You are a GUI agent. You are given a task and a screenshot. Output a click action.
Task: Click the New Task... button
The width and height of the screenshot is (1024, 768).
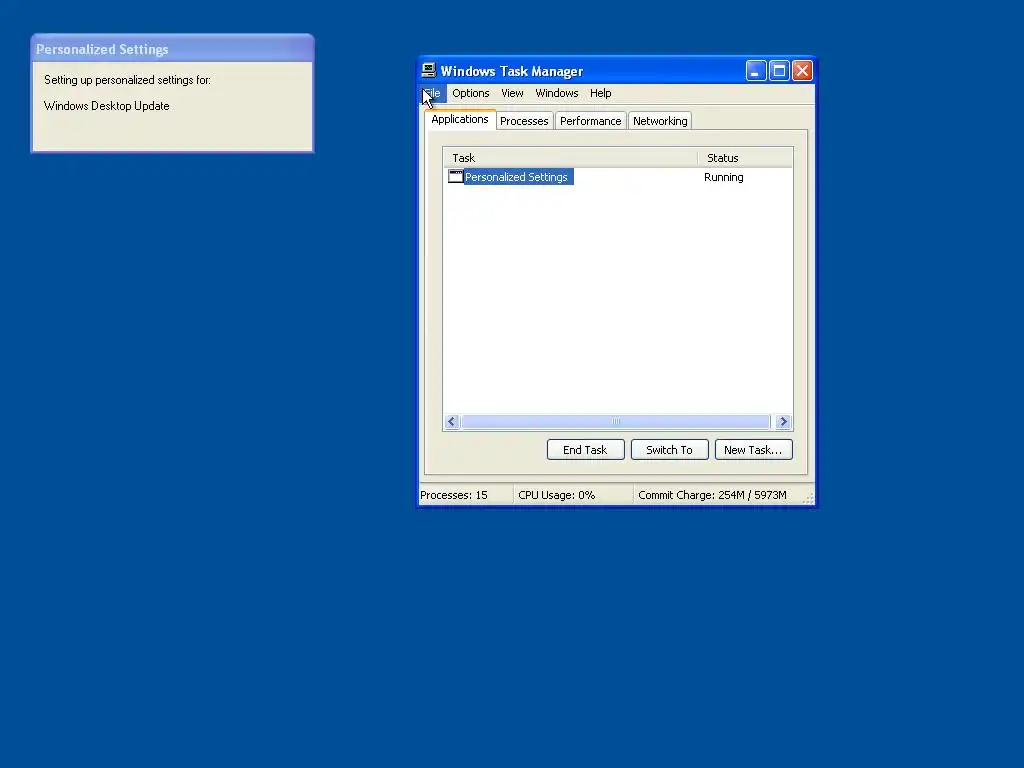click(753, 450)
